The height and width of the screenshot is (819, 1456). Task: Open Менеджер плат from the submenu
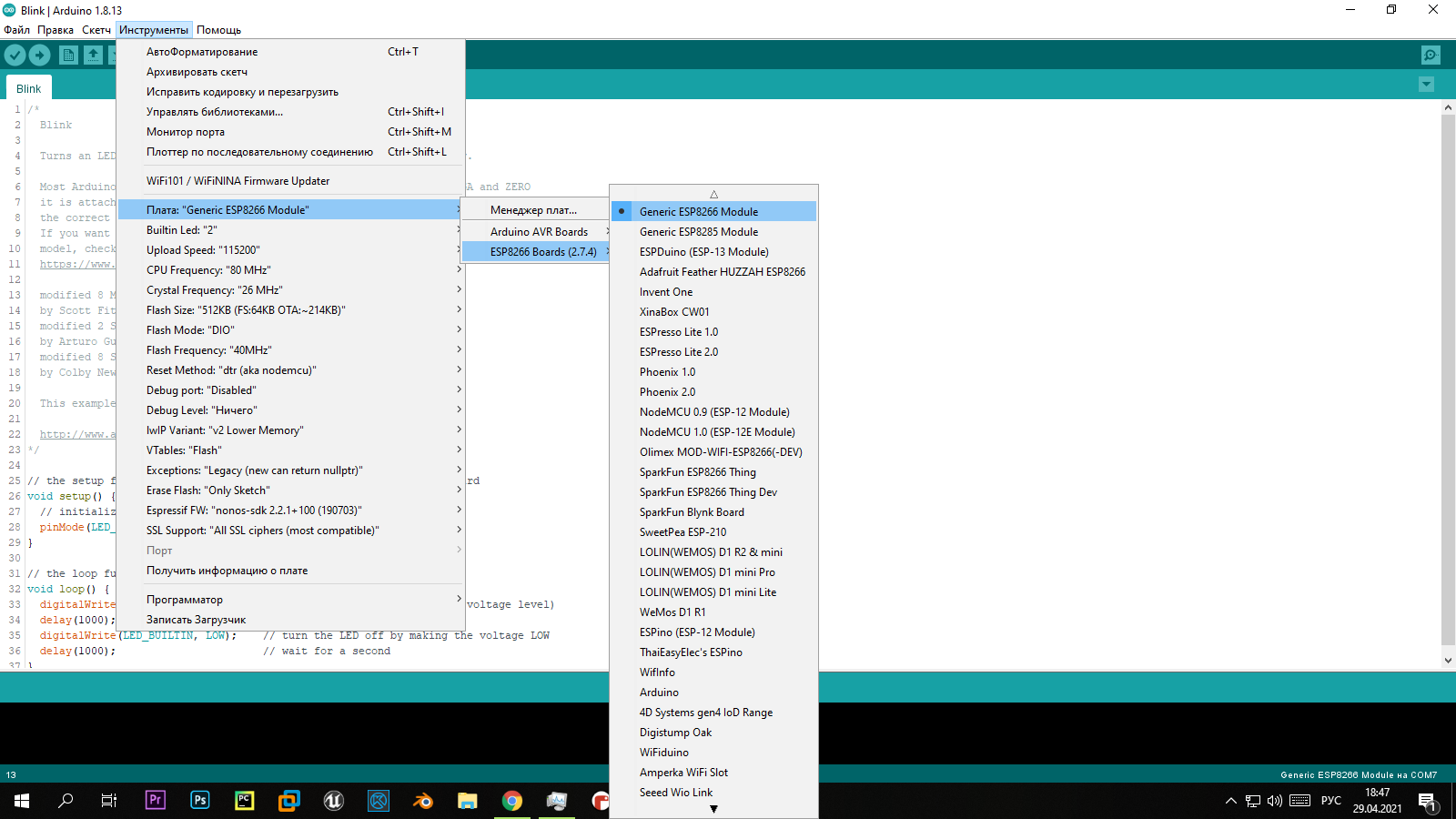(536, 210)
